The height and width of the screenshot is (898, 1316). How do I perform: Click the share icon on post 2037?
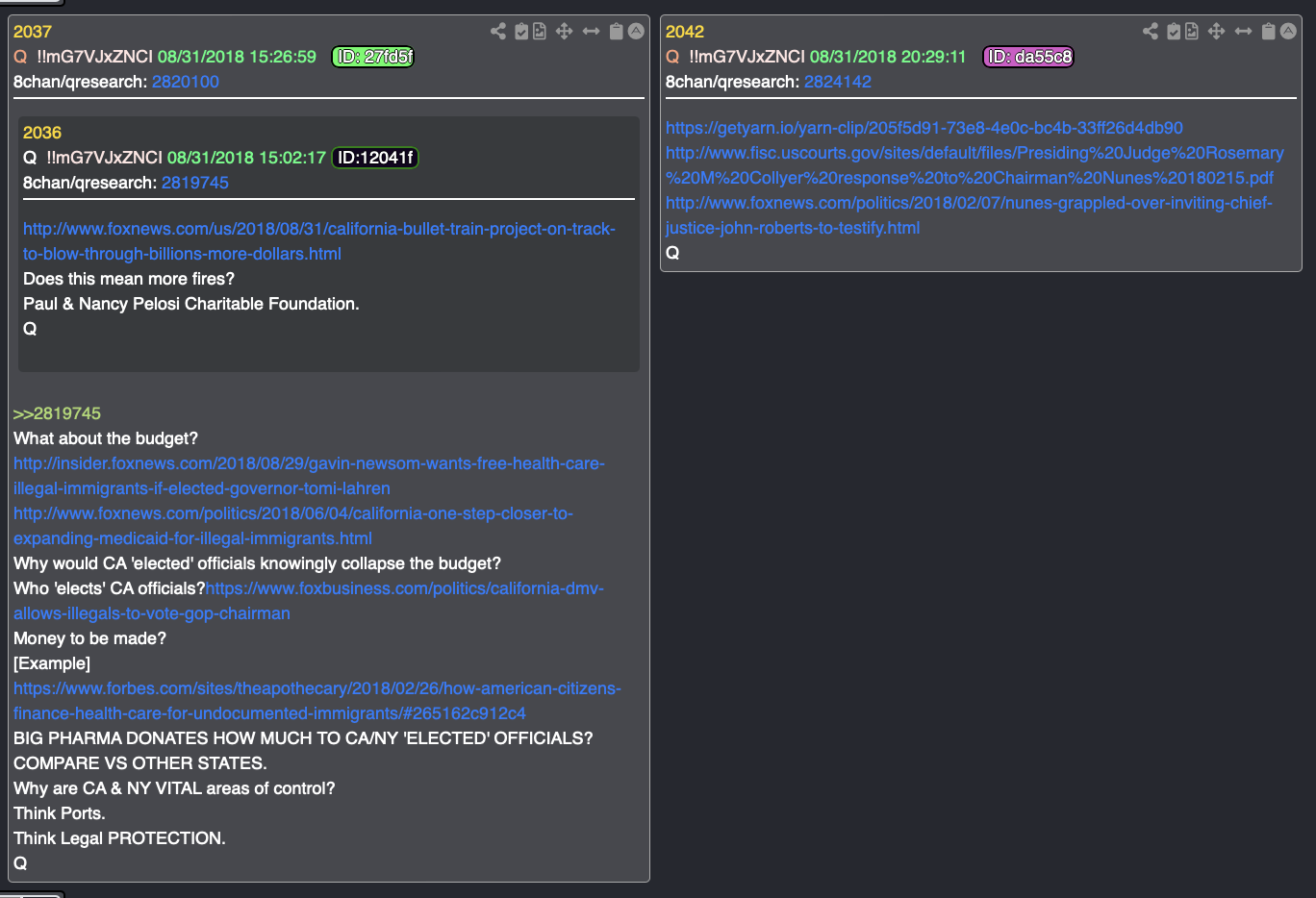pos(498,31)
